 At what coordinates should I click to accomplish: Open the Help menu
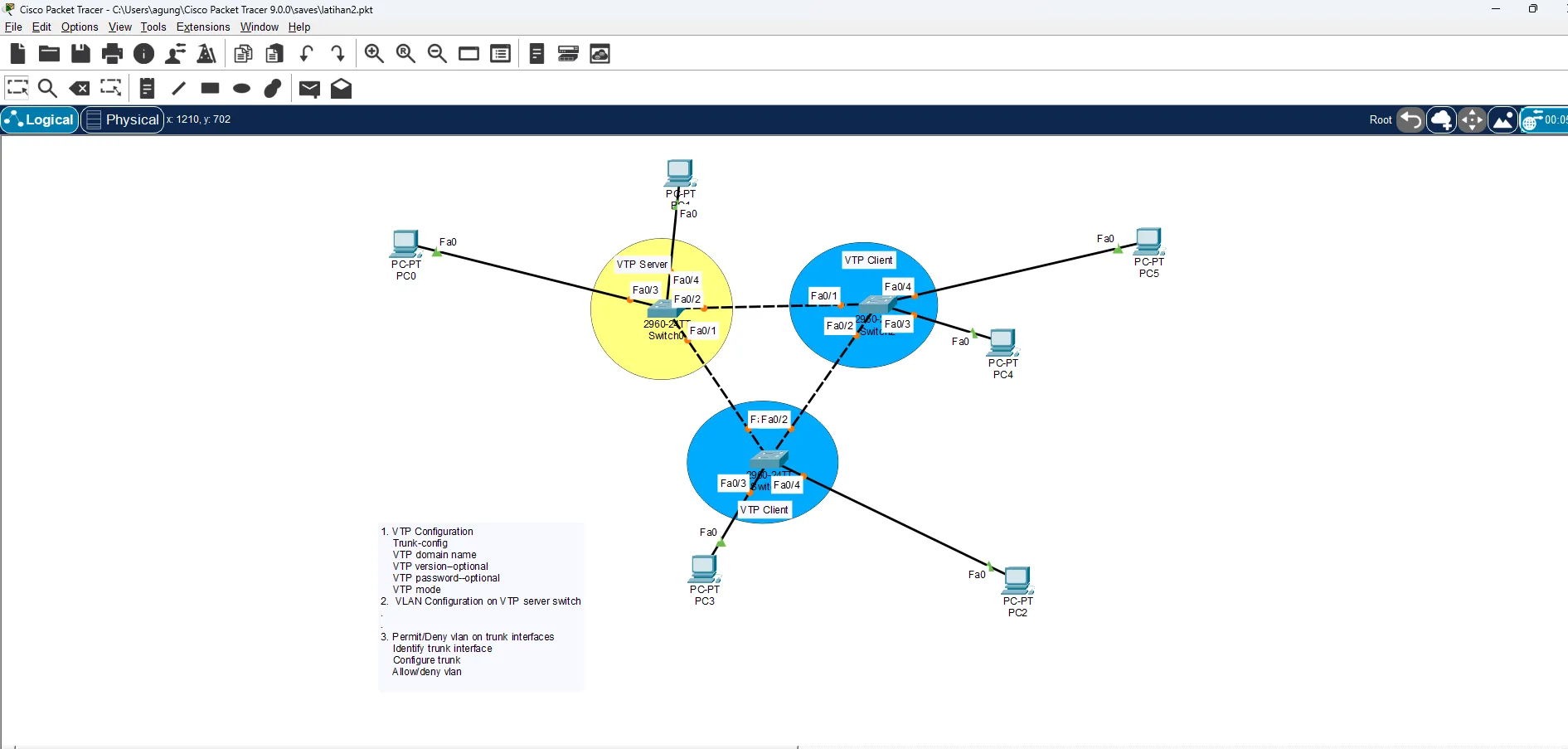299,27
